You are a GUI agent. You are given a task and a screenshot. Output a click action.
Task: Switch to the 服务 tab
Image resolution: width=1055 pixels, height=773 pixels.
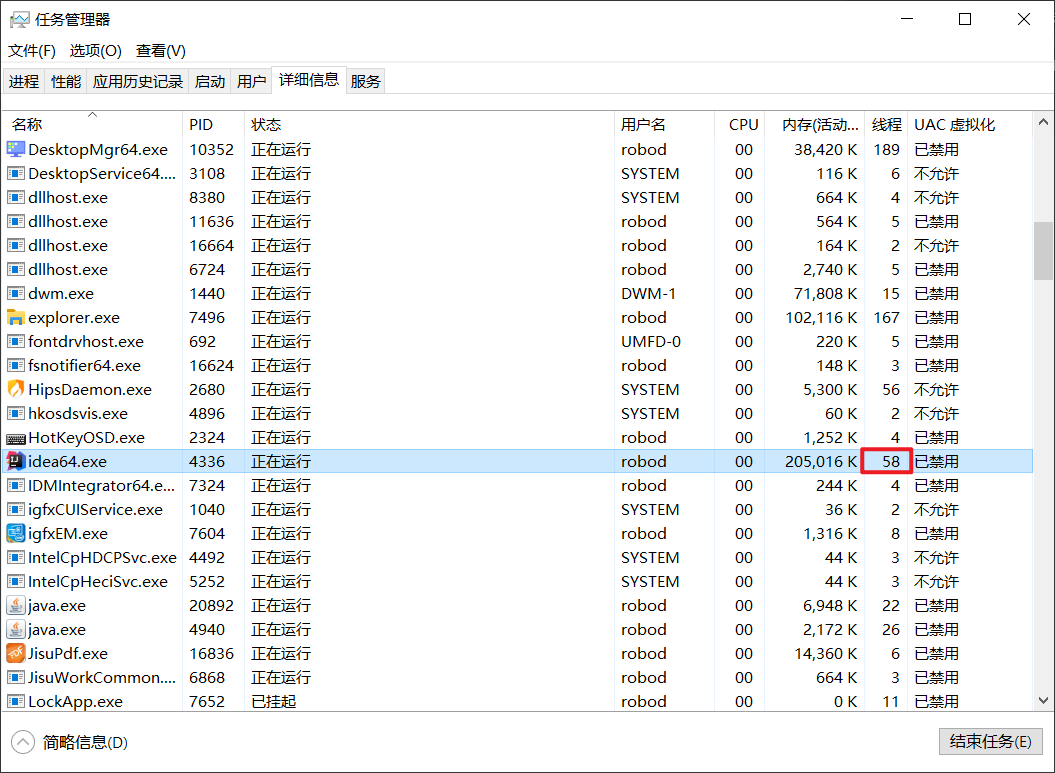pos(365,81)
